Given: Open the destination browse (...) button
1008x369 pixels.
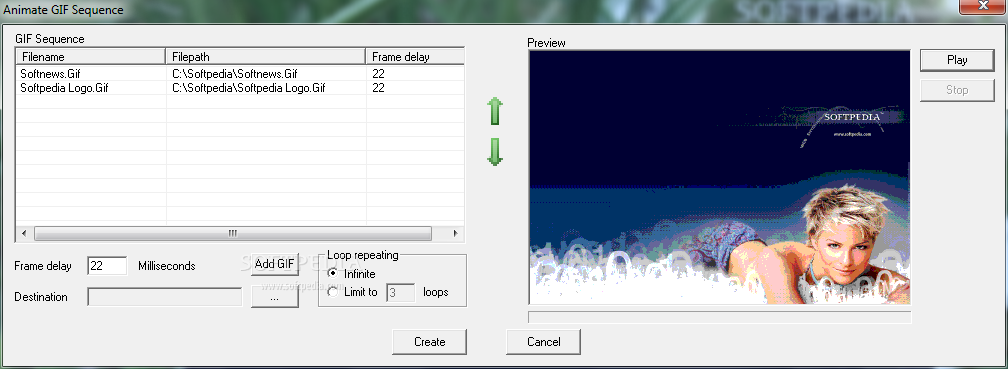Looking at the screenshot, I should tap(274, 297).
